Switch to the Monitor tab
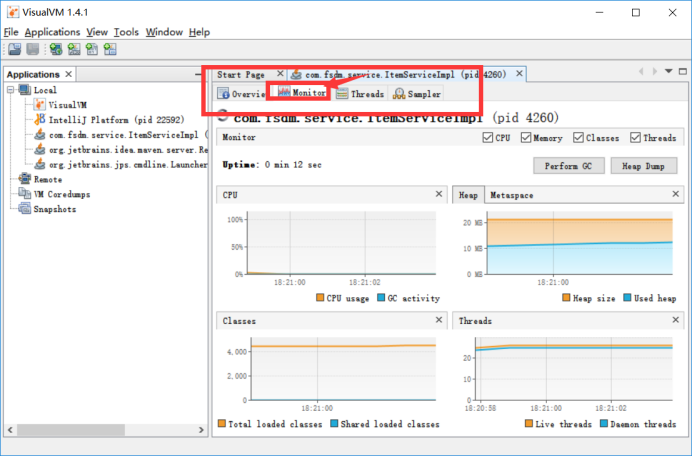 pos(301,93)
